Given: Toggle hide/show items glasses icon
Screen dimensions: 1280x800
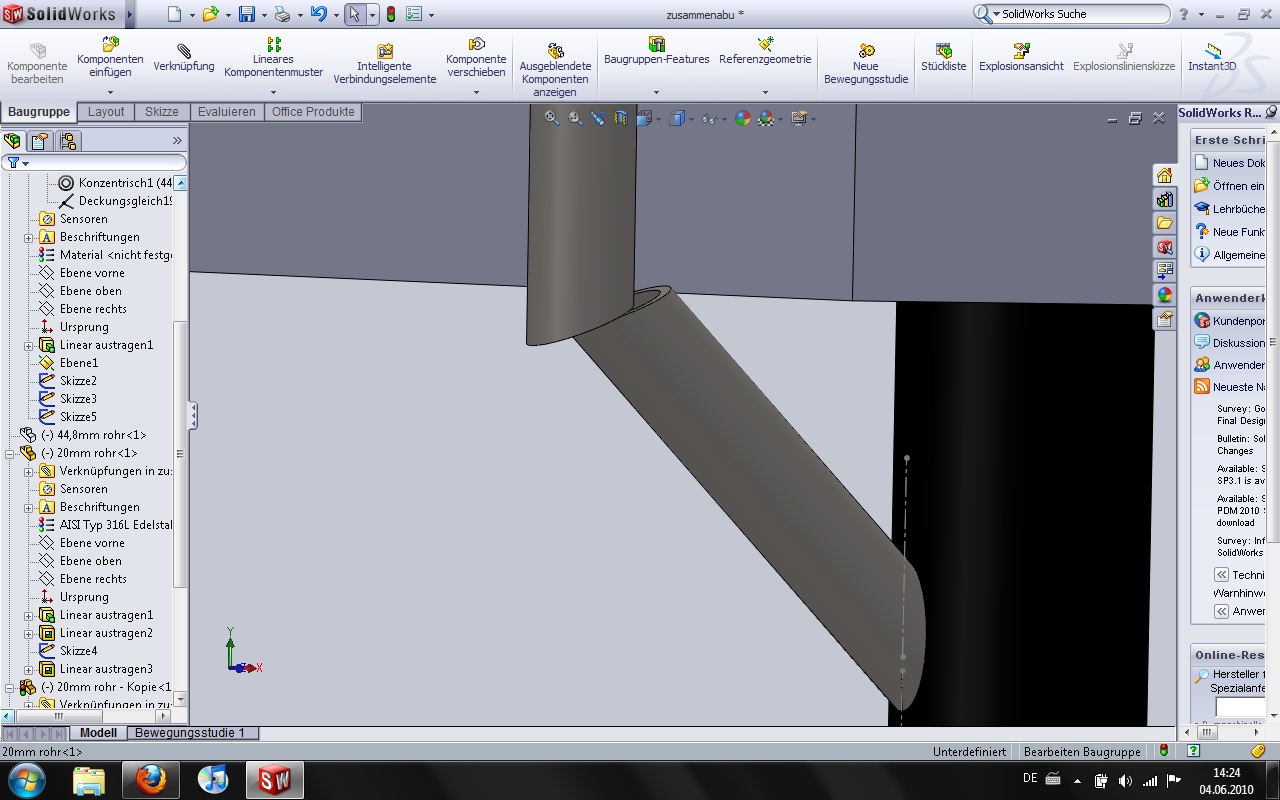Looking at the screenshot, I should [709, 118].
